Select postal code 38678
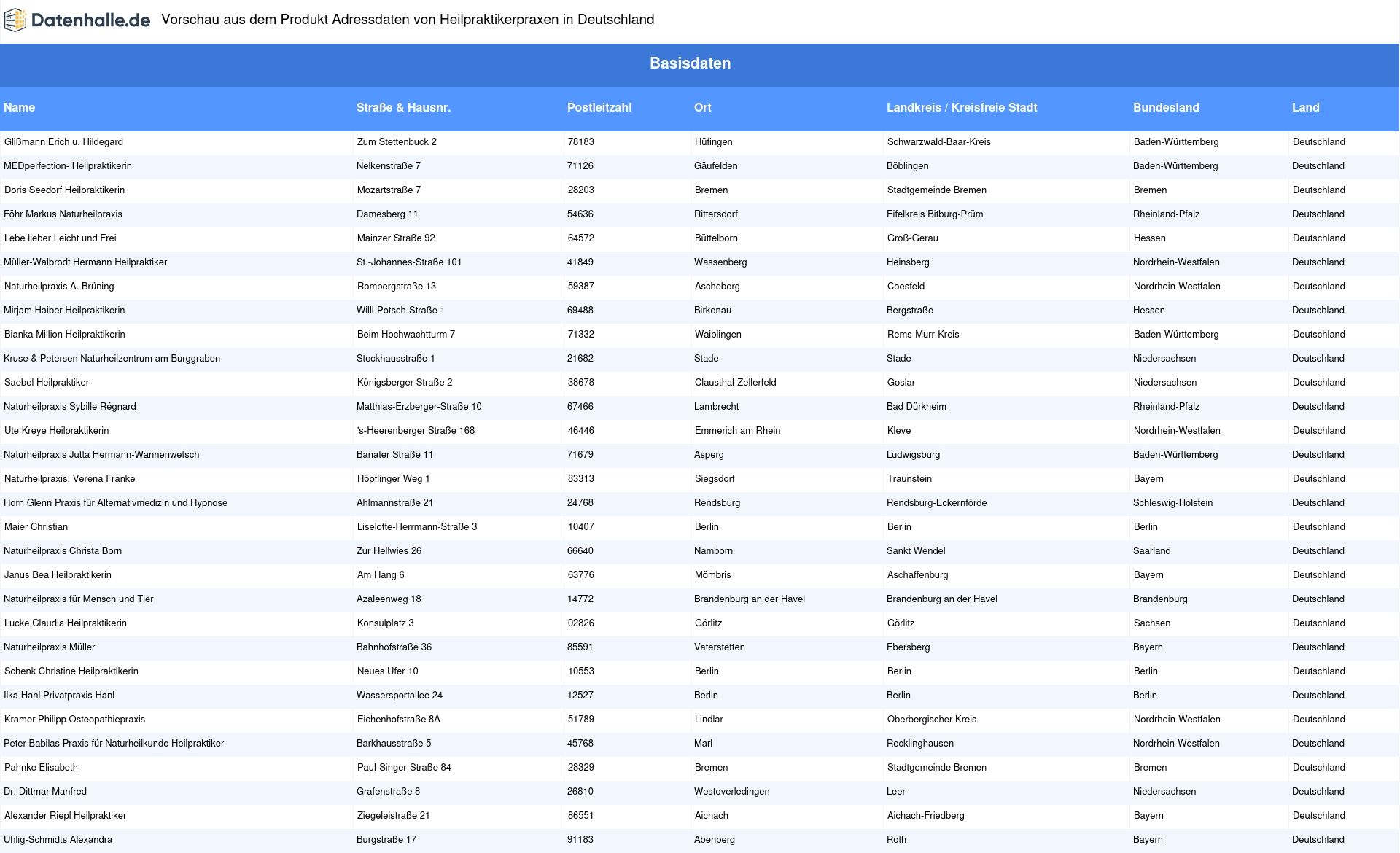 (x=581, y=383)
